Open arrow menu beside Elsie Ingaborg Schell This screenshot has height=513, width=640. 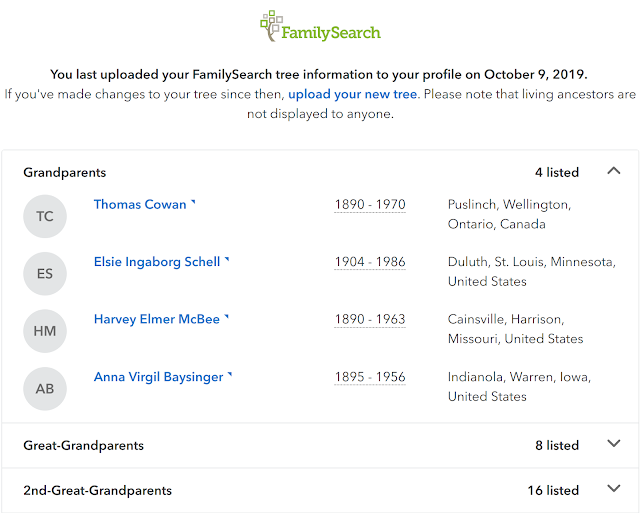coord(227,259)
